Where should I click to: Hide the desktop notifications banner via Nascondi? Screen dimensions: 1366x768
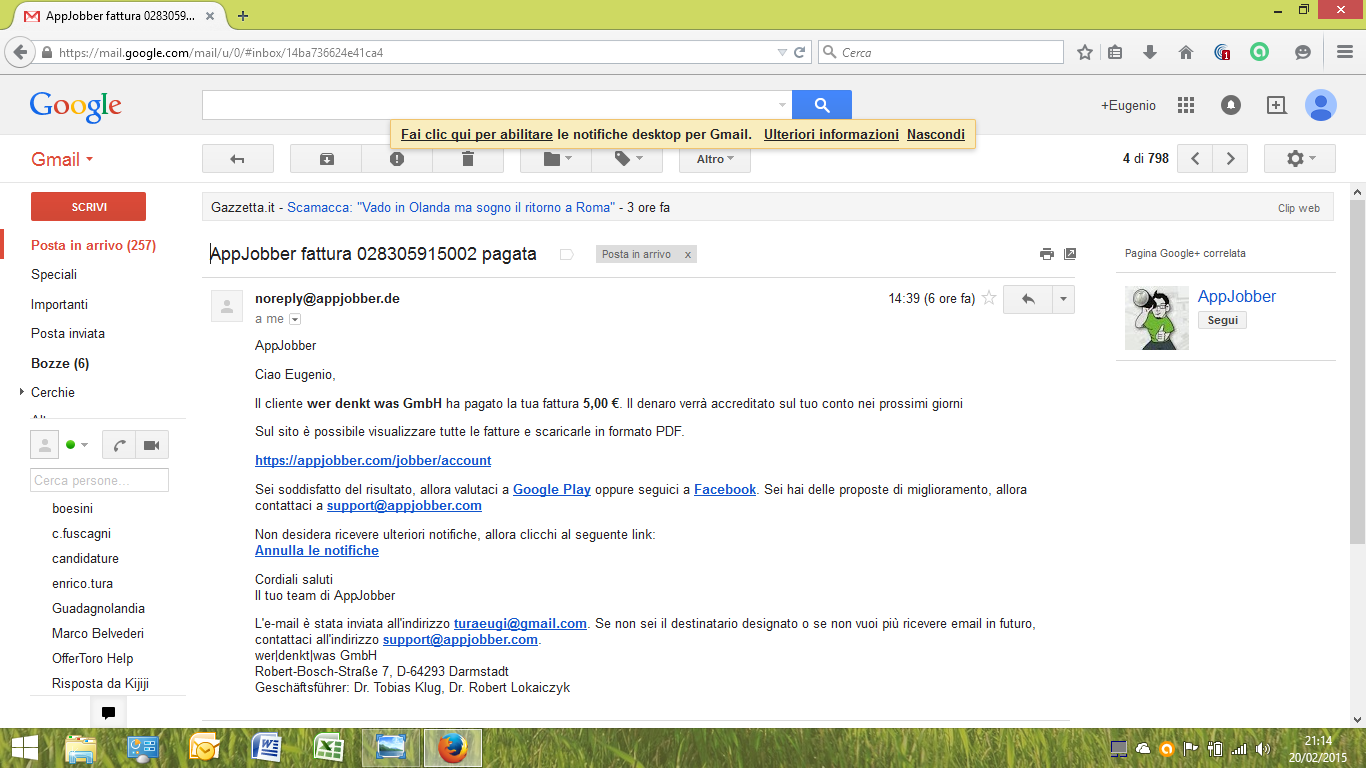click(x=936, y=134)
